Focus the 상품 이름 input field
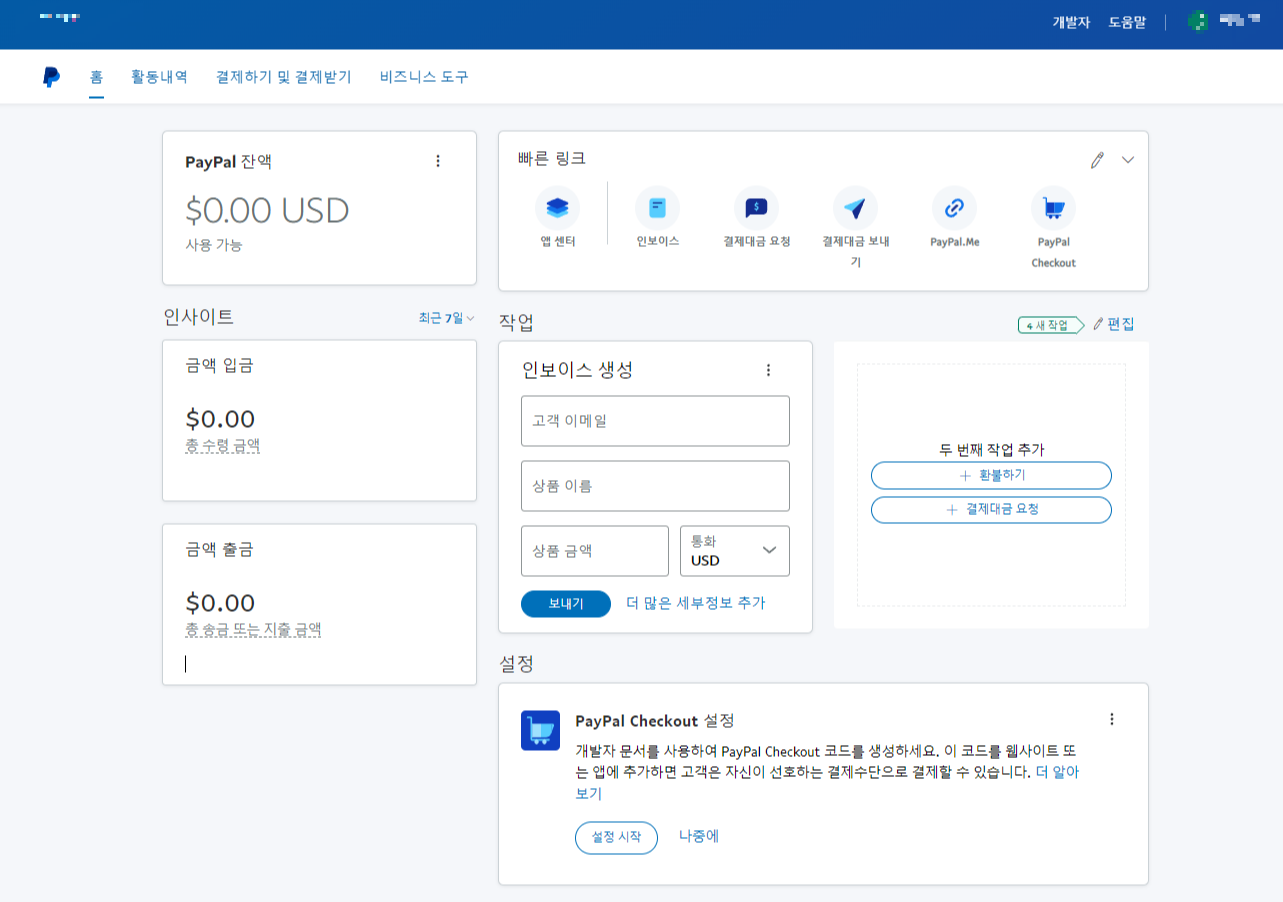This screenshot has width=1283, height=902. pos(655,486)
